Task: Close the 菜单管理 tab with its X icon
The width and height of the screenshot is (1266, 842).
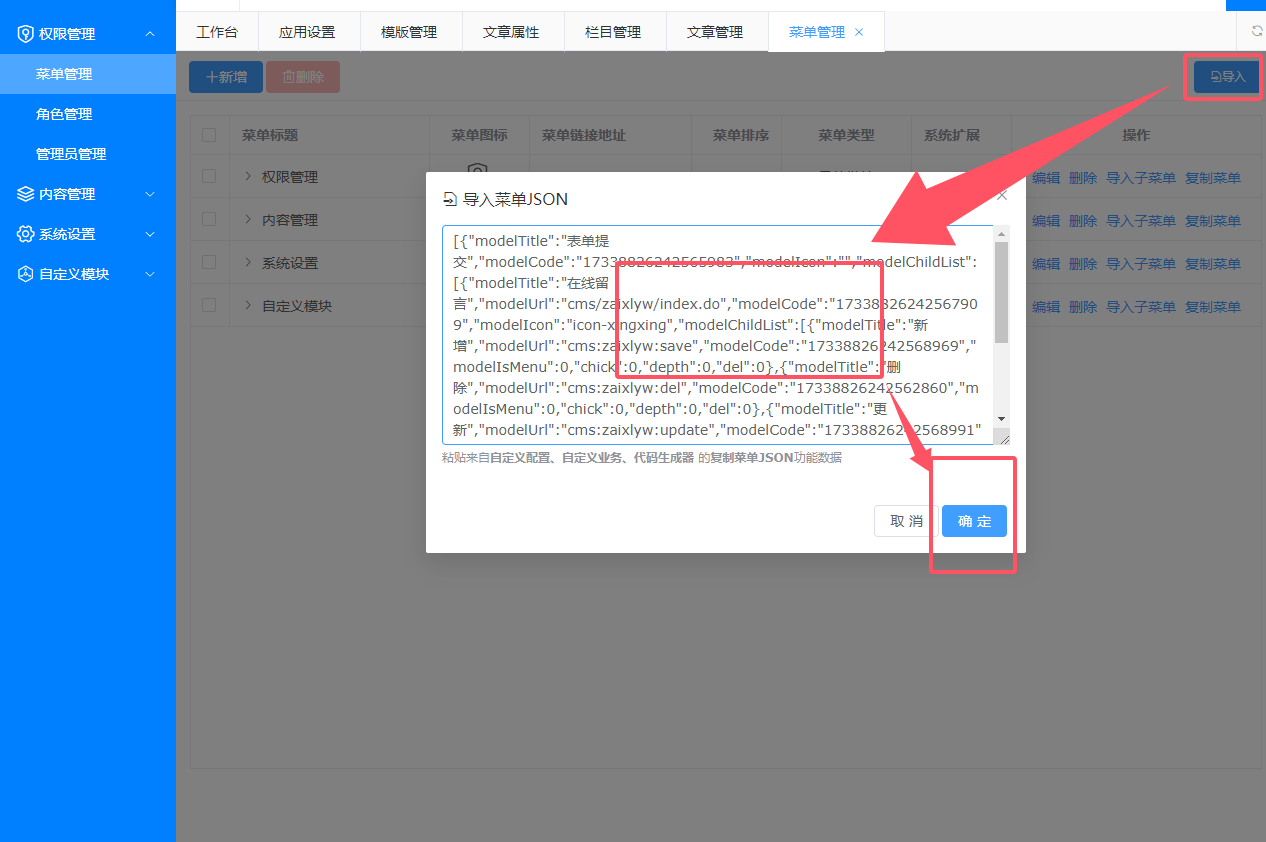Action: point(859,32)
